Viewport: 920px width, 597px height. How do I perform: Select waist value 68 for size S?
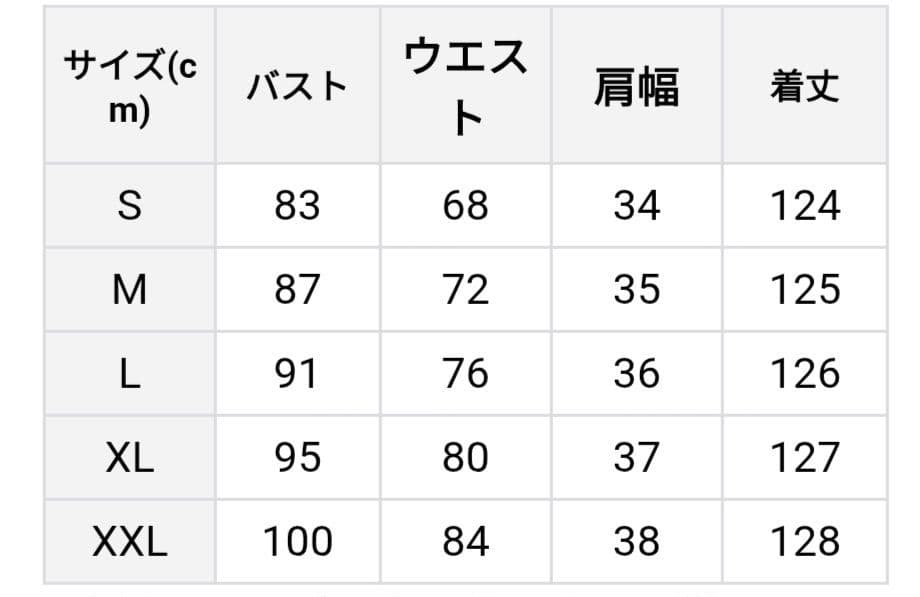[466, 206]
